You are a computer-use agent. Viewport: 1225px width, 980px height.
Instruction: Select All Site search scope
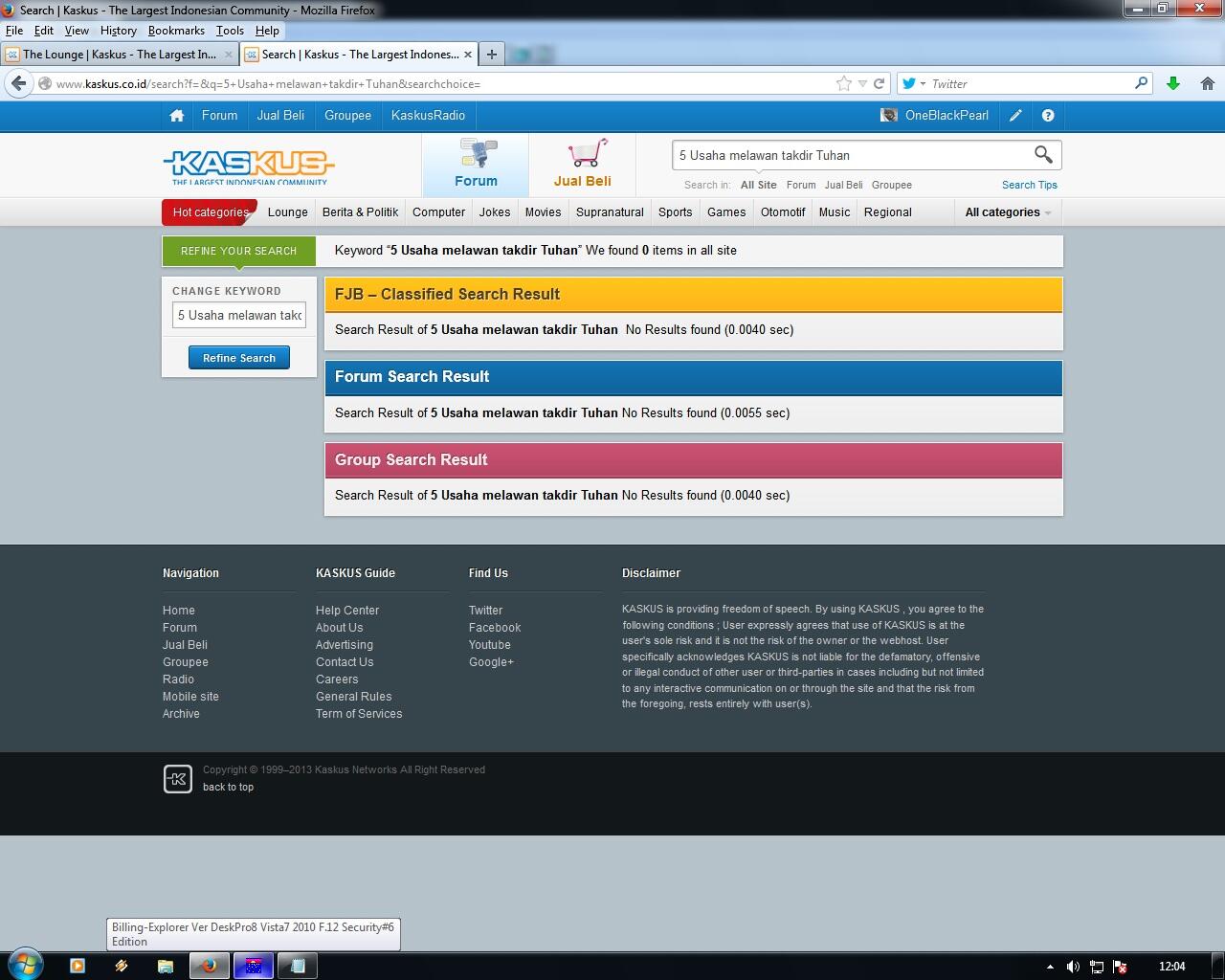[759, 185]
